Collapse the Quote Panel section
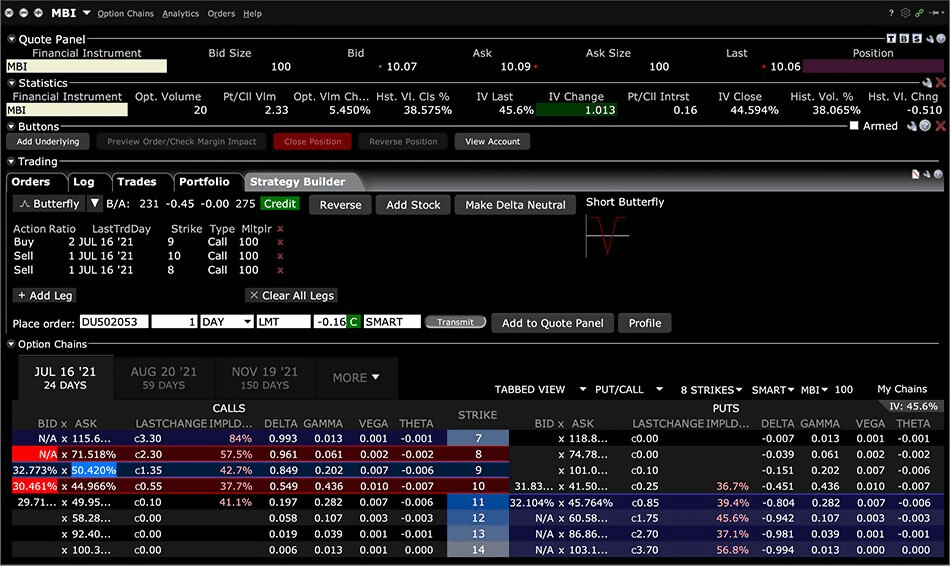 click(11, 39)
